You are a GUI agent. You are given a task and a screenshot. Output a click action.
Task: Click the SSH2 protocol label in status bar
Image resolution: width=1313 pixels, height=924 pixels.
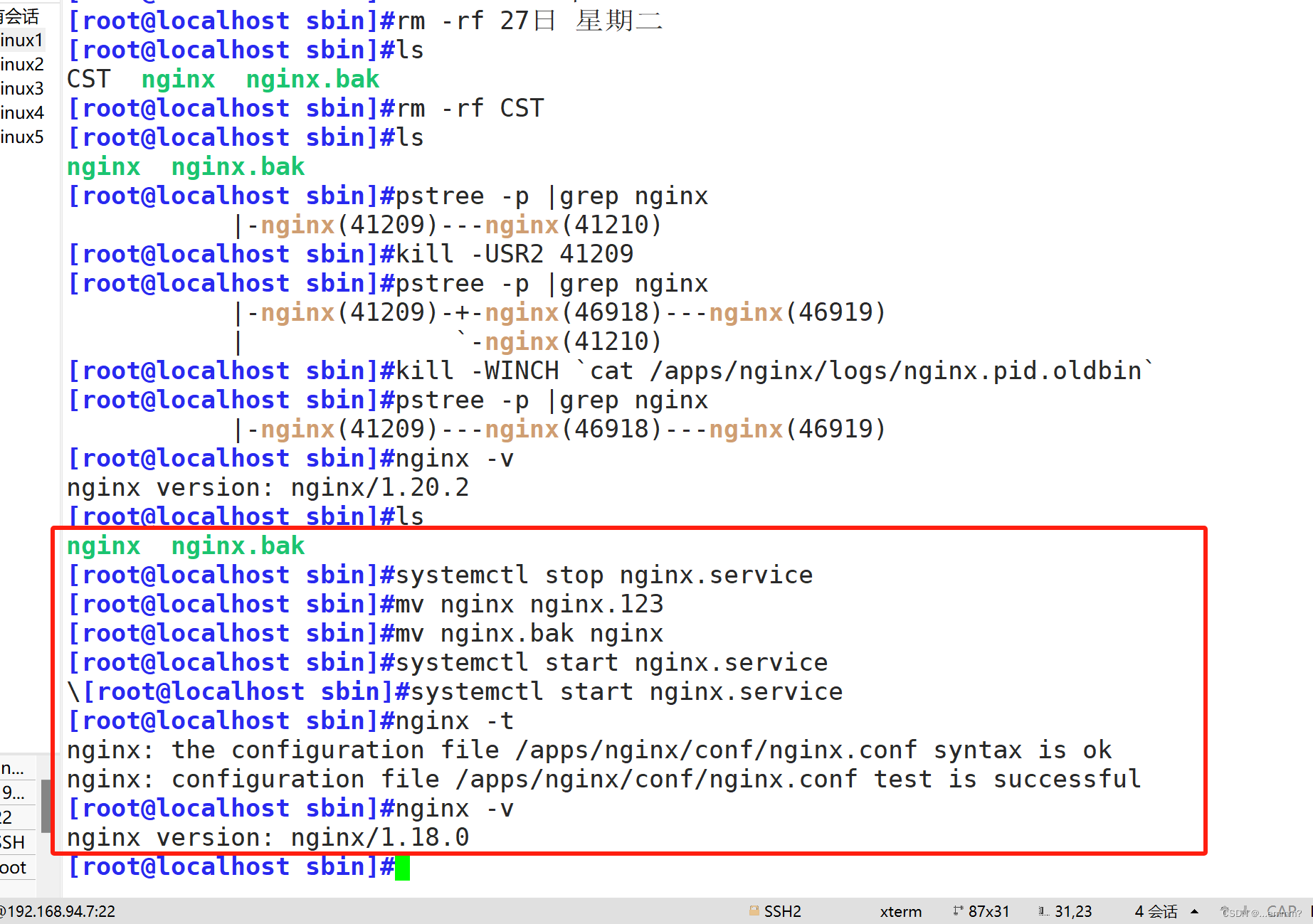tap(782, 911)
